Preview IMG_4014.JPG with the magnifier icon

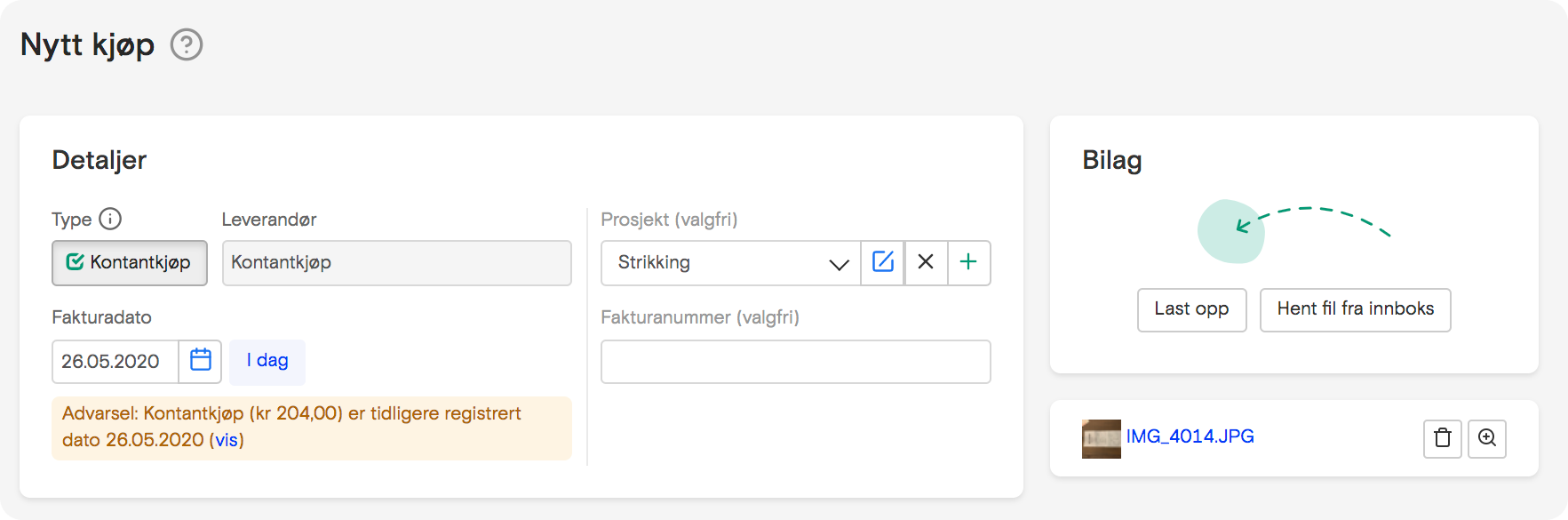coord(1487,438)
